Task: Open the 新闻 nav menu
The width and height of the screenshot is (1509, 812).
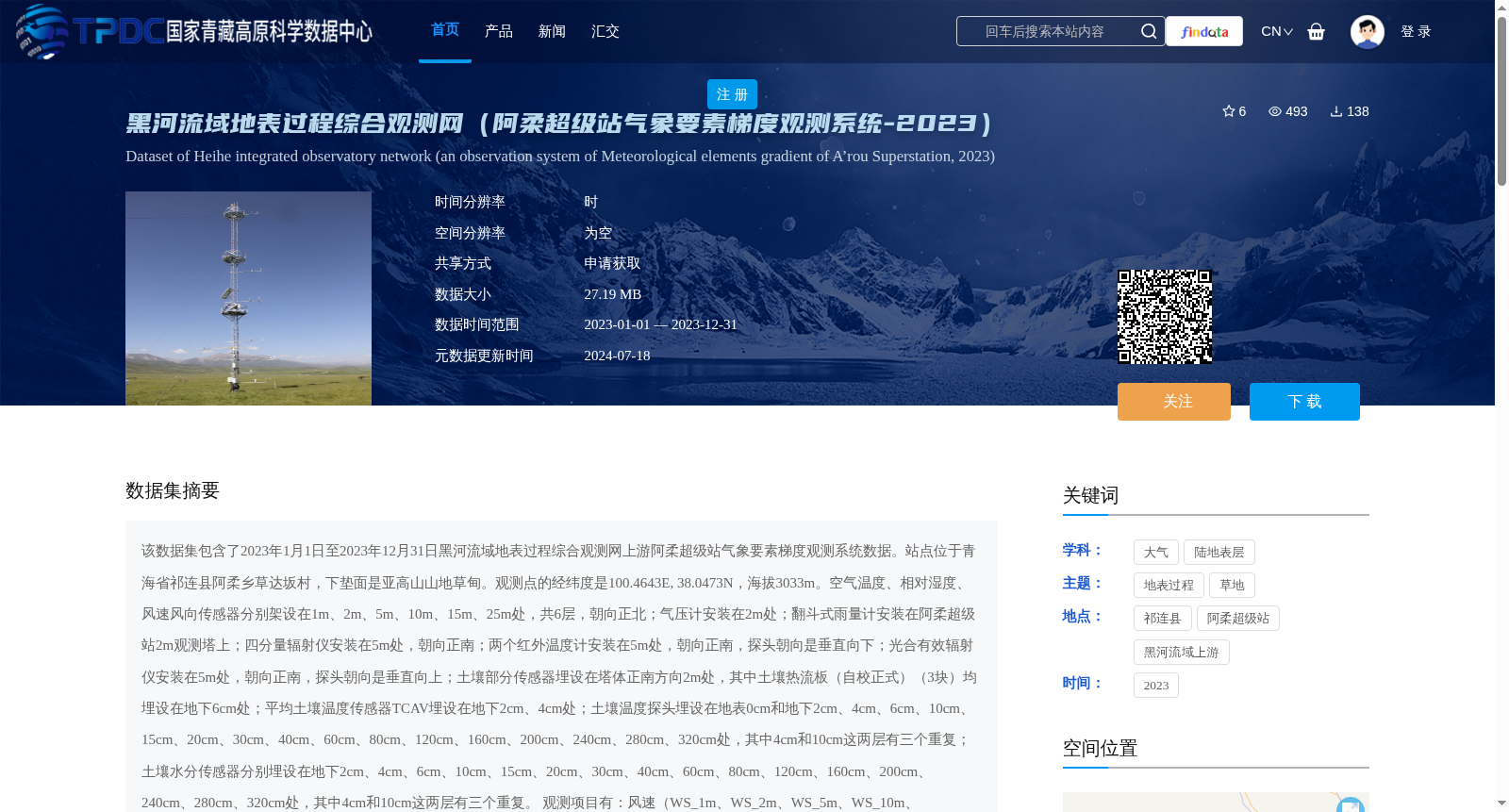Action: (552, 31)
